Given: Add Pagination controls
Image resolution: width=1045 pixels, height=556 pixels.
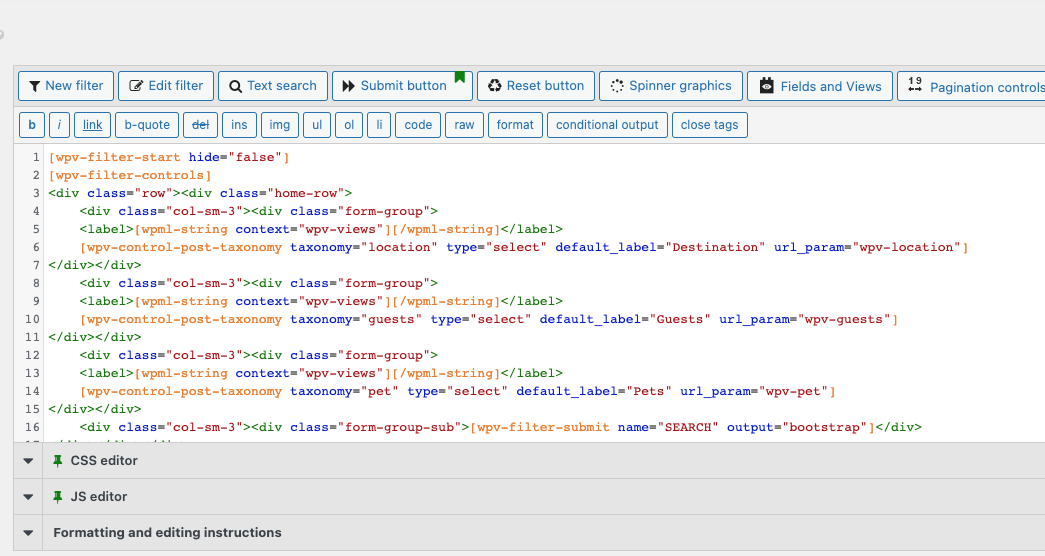Looking at the screenshot, I should pos(971,86).
